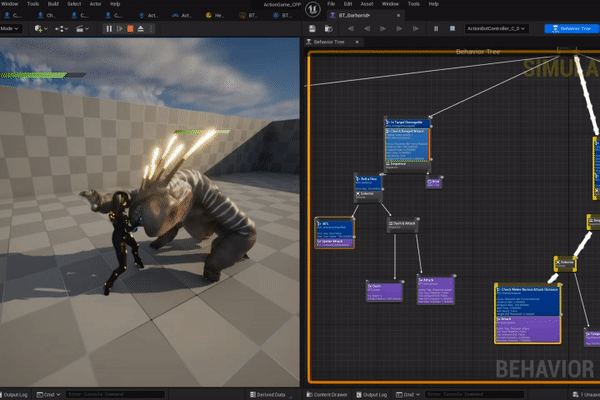Open the Mode dropdown
The width and height of the screenshot is (600, 400).
[10, 29]
